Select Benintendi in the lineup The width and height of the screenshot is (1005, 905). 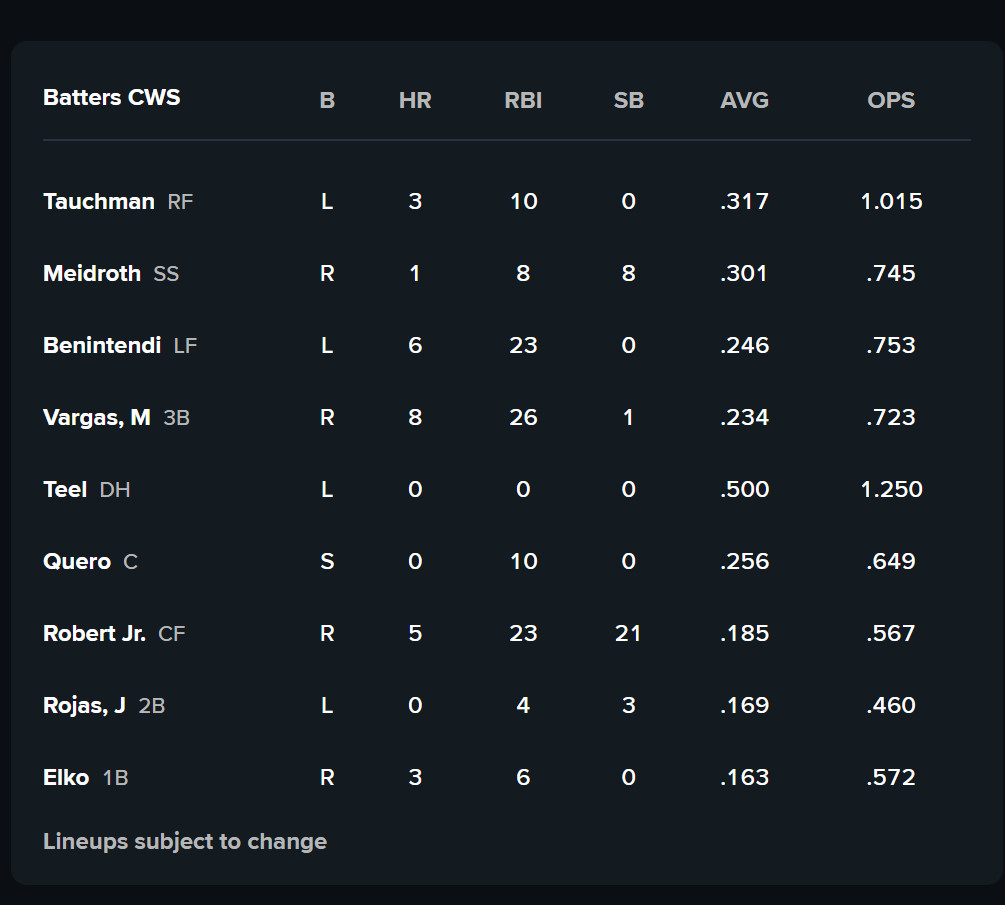click(x=102, y=345)
